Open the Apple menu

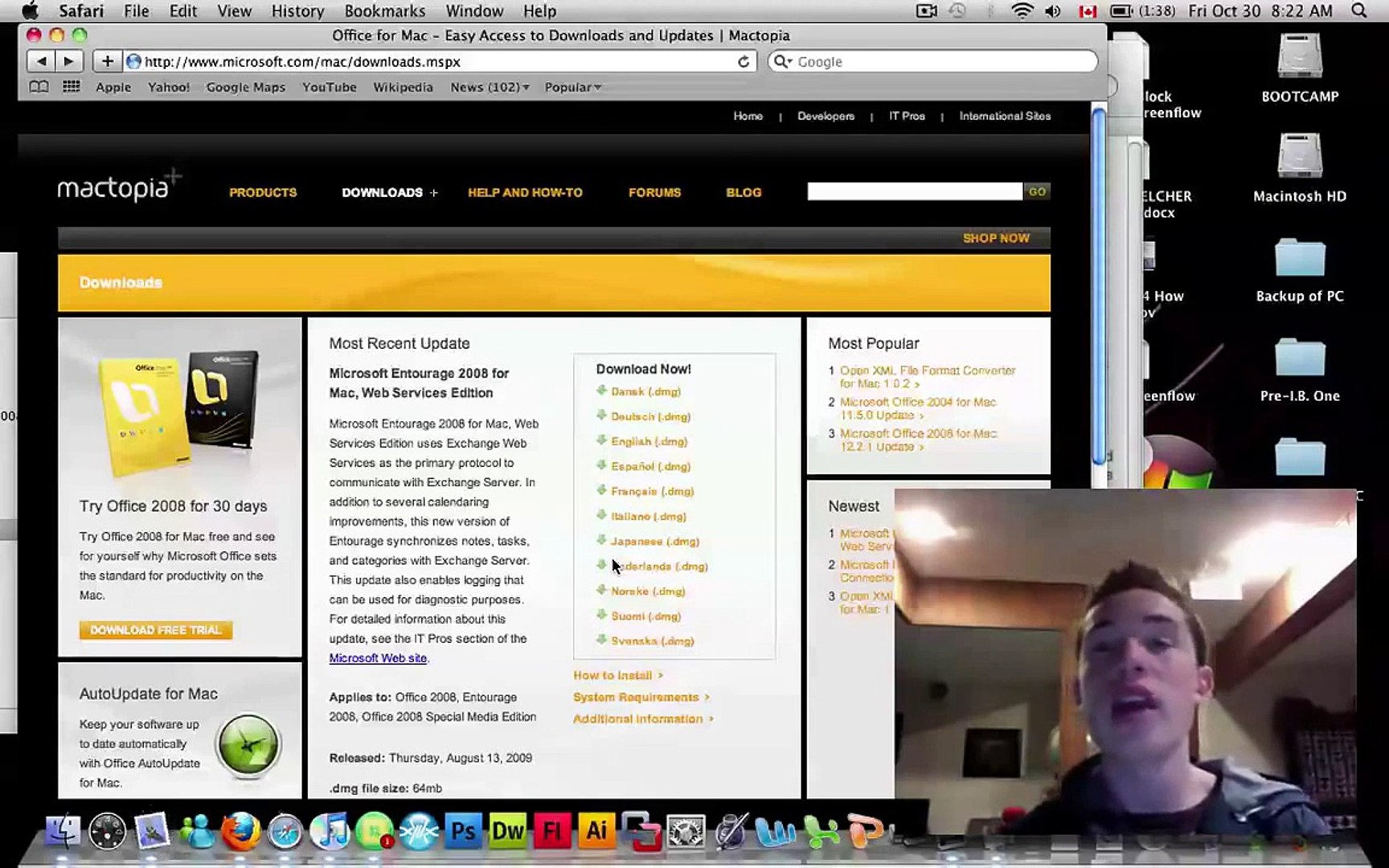click(31, 11)
